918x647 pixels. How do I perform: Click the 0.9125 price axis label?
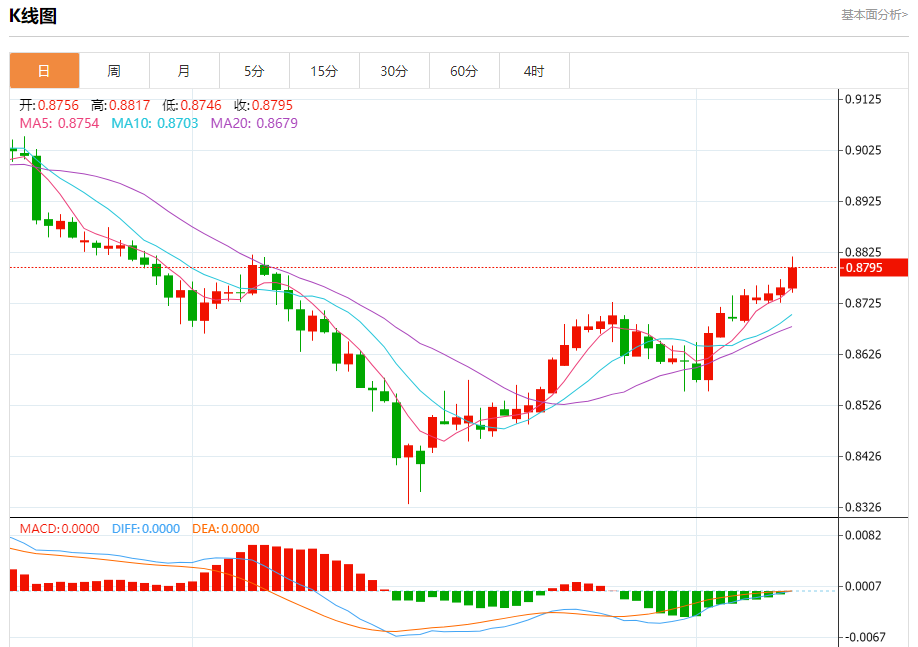coord(863,99)
